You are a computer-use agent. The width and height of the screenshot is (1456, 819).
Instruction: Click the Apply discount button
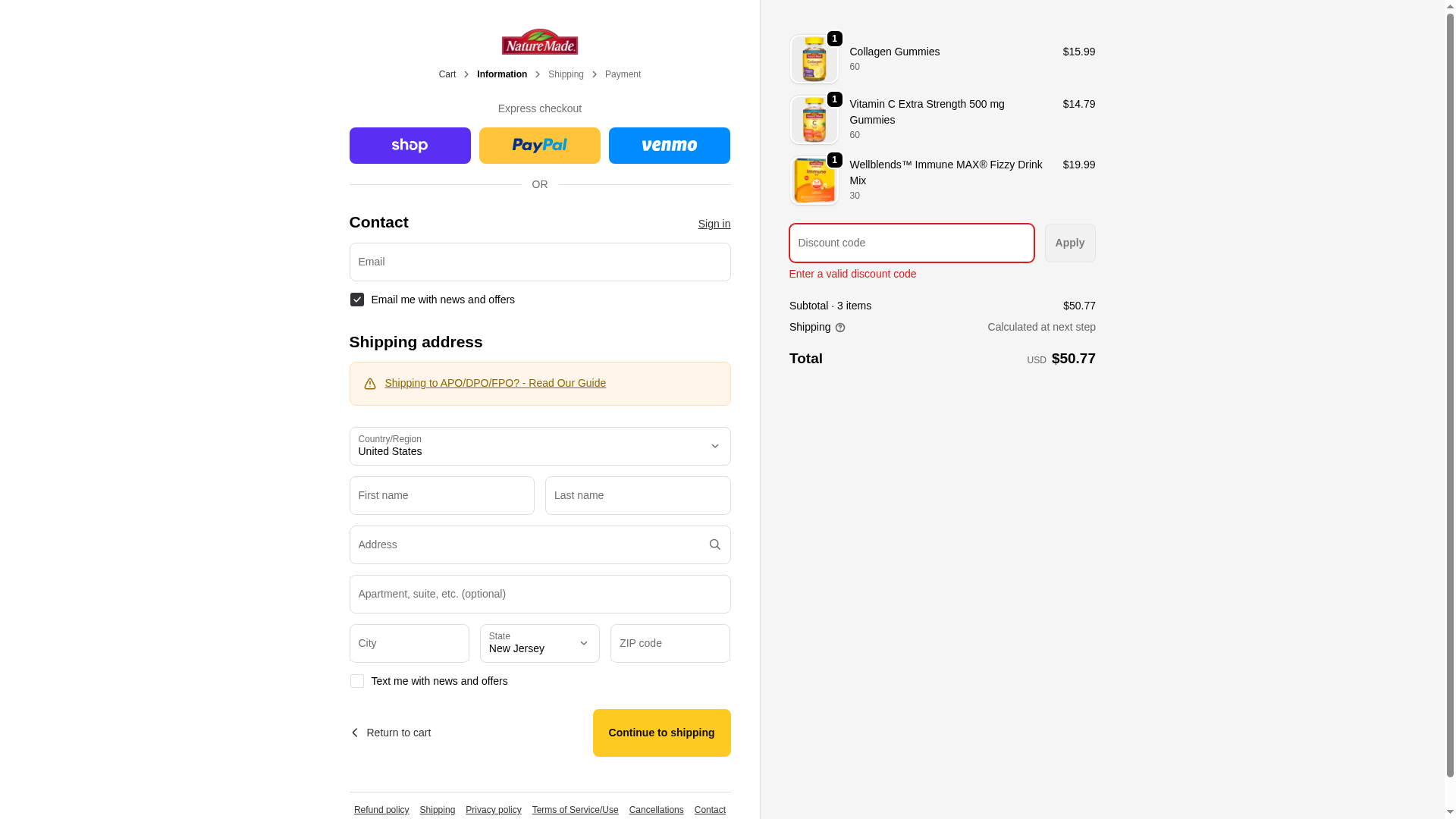[x=1069, y=243]
